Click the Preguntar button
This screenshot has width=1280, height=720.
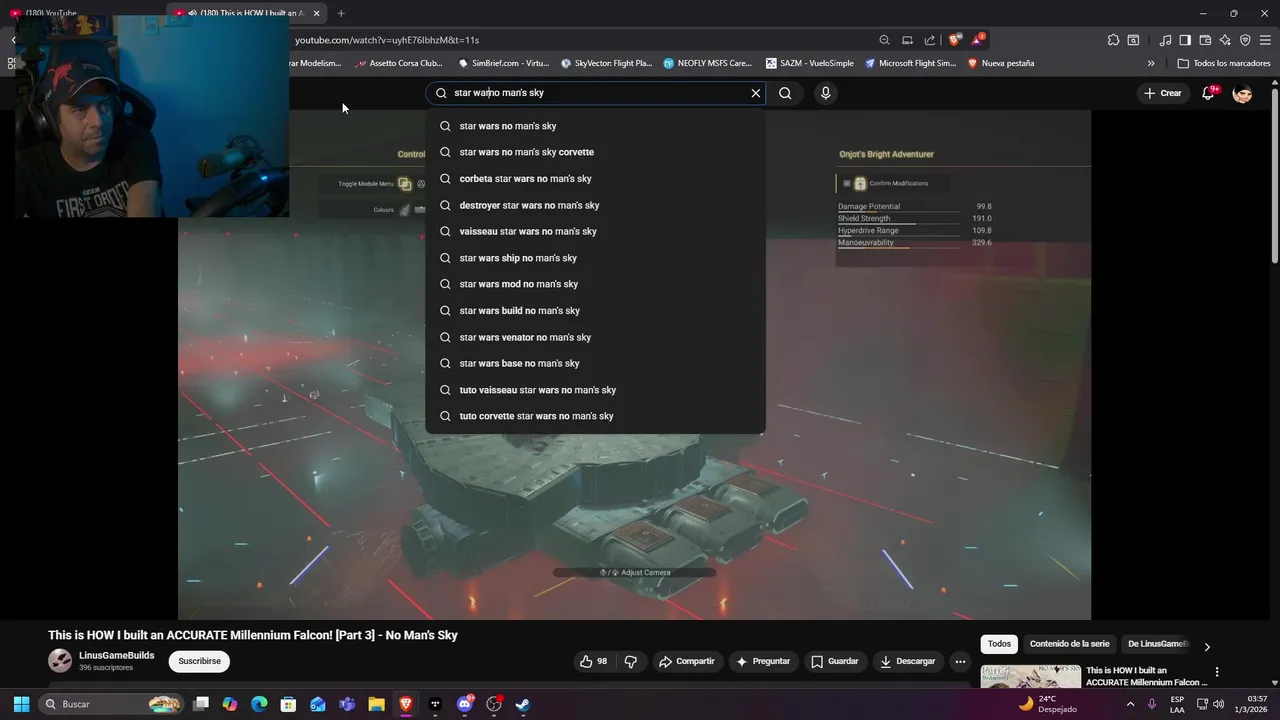(x=763, y=661)
